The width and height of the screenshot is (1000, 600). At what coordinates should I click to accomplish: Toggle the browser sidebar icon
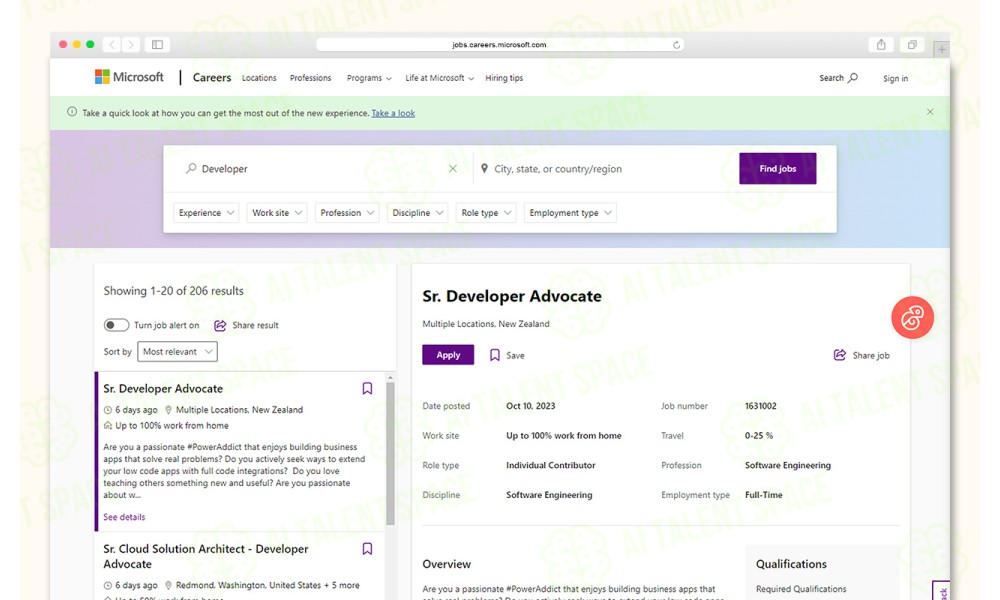point(157,45)
